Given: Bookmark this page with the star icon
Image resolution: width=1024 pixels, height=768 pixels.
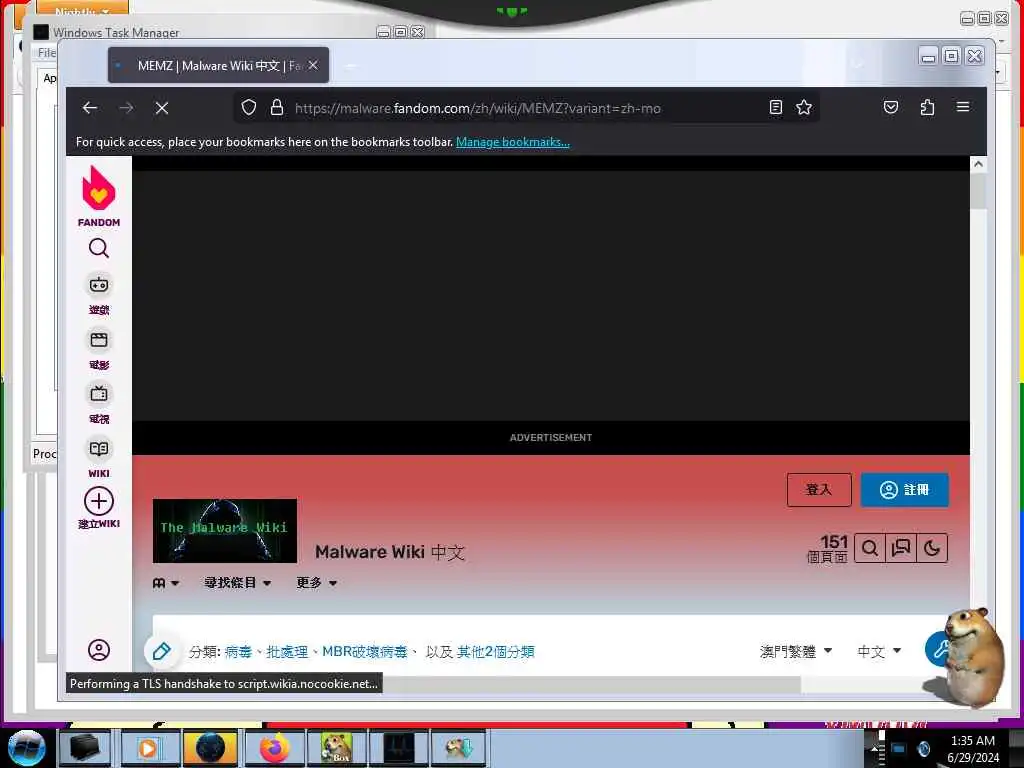Looking at the screenshot, I should point(804,107).
